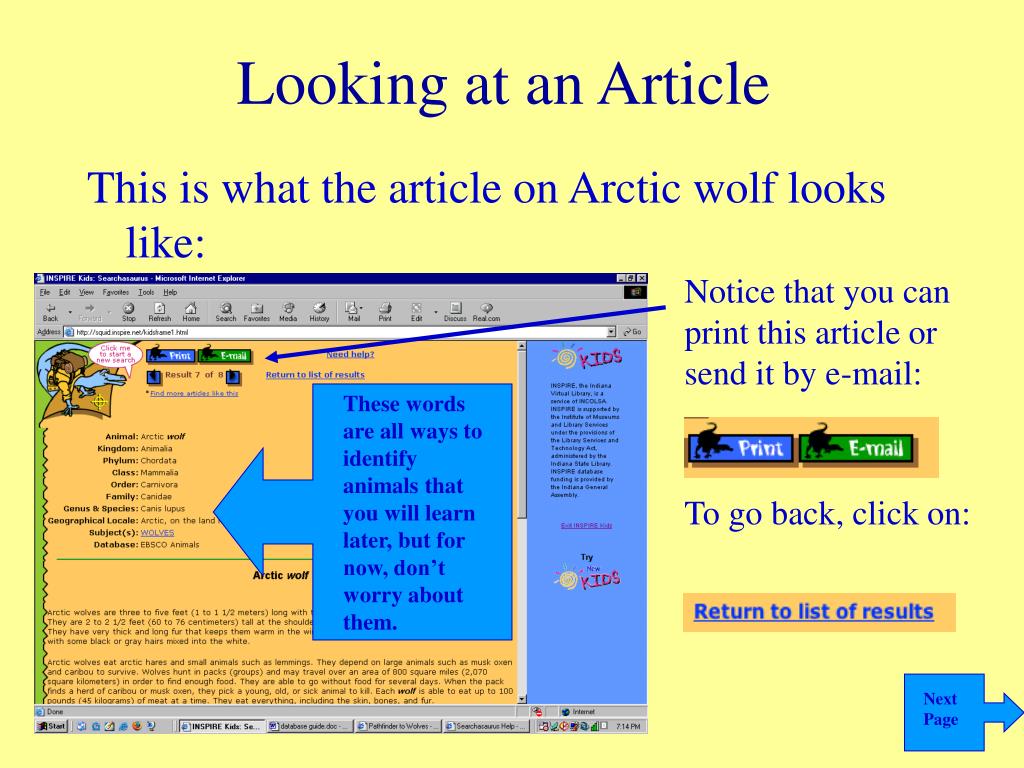Open the Edit menu in the menu bar
This screenshot has height=768, width=1024.
pyautogui.click(x=65, y=292)
